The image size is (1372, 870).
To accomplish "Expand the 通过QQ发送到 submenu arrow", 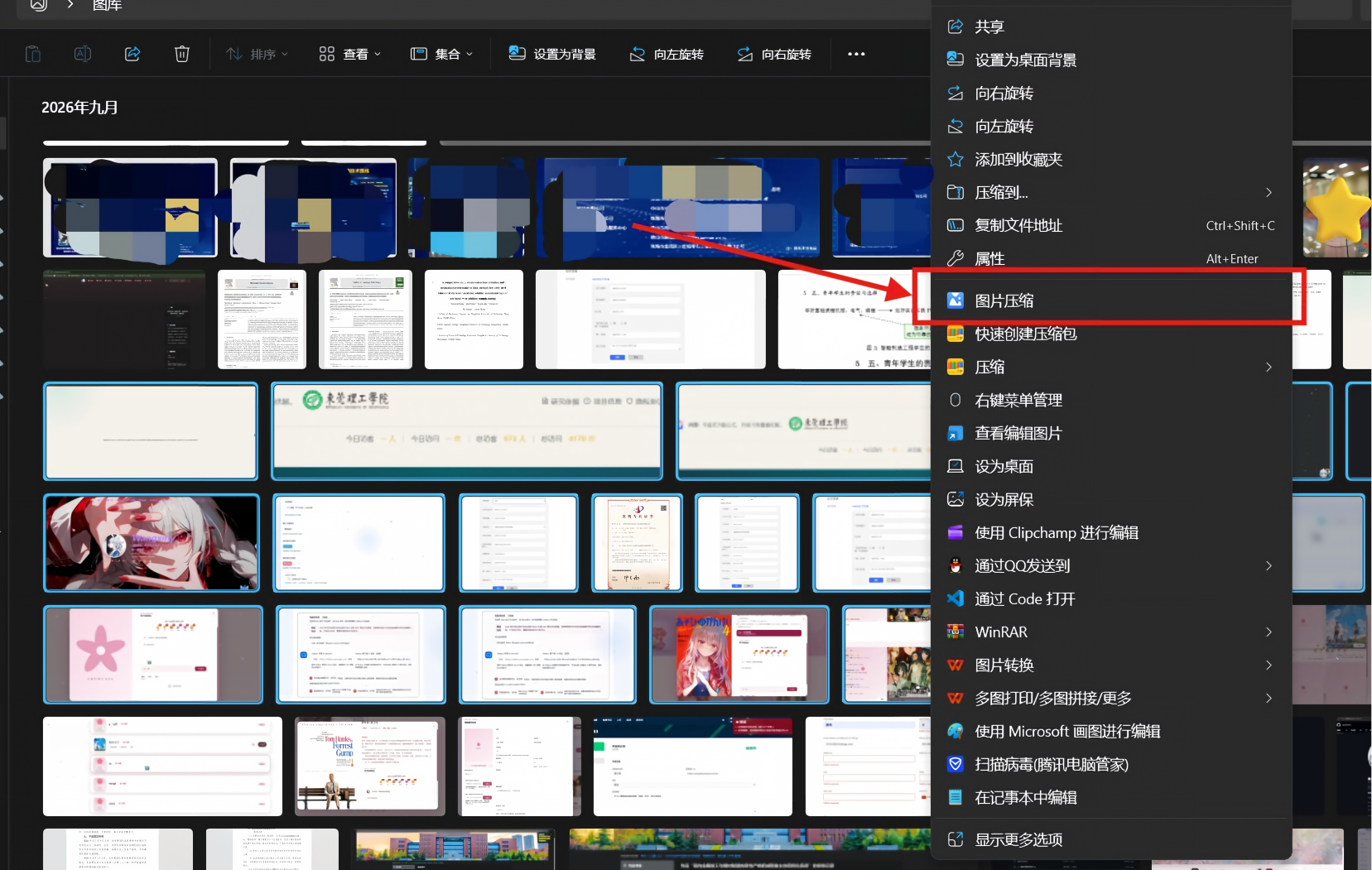I will (1268, 565).
